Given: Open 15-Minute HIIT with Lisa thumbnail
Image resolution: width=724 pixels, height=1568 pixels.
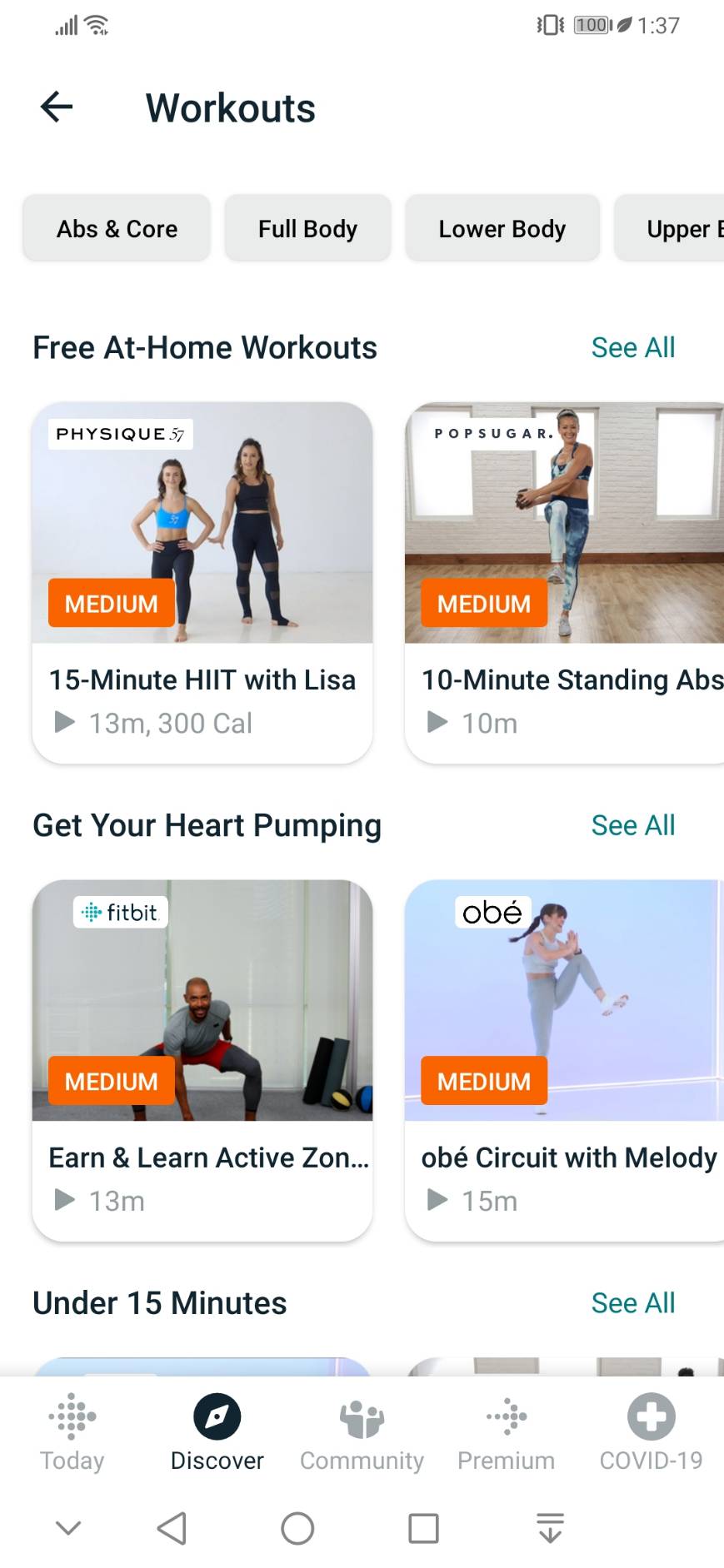Looking at the screenshot, I should [202, 523].
